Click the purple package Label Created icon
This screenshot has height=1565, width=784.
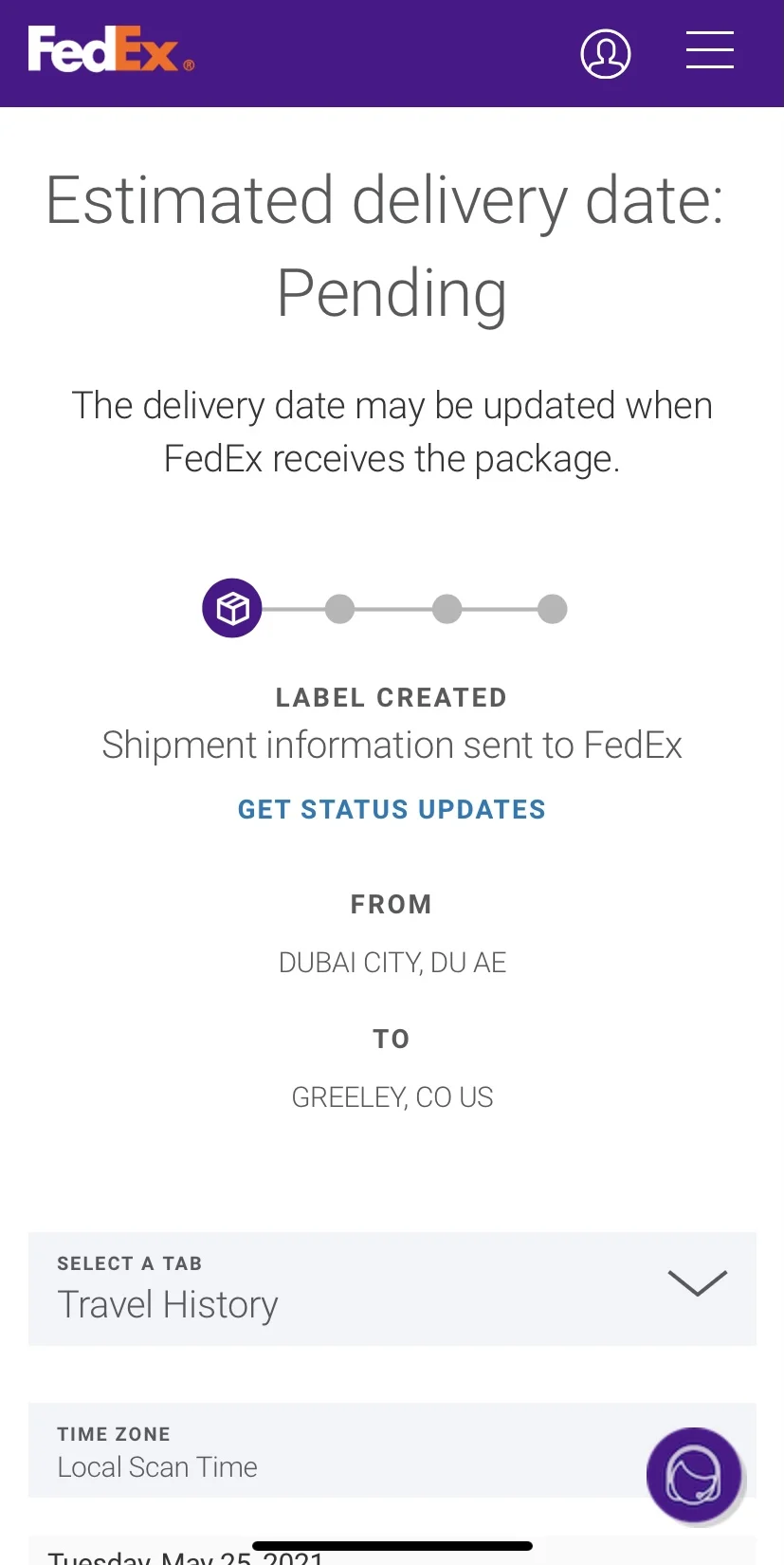click(232, 608)
